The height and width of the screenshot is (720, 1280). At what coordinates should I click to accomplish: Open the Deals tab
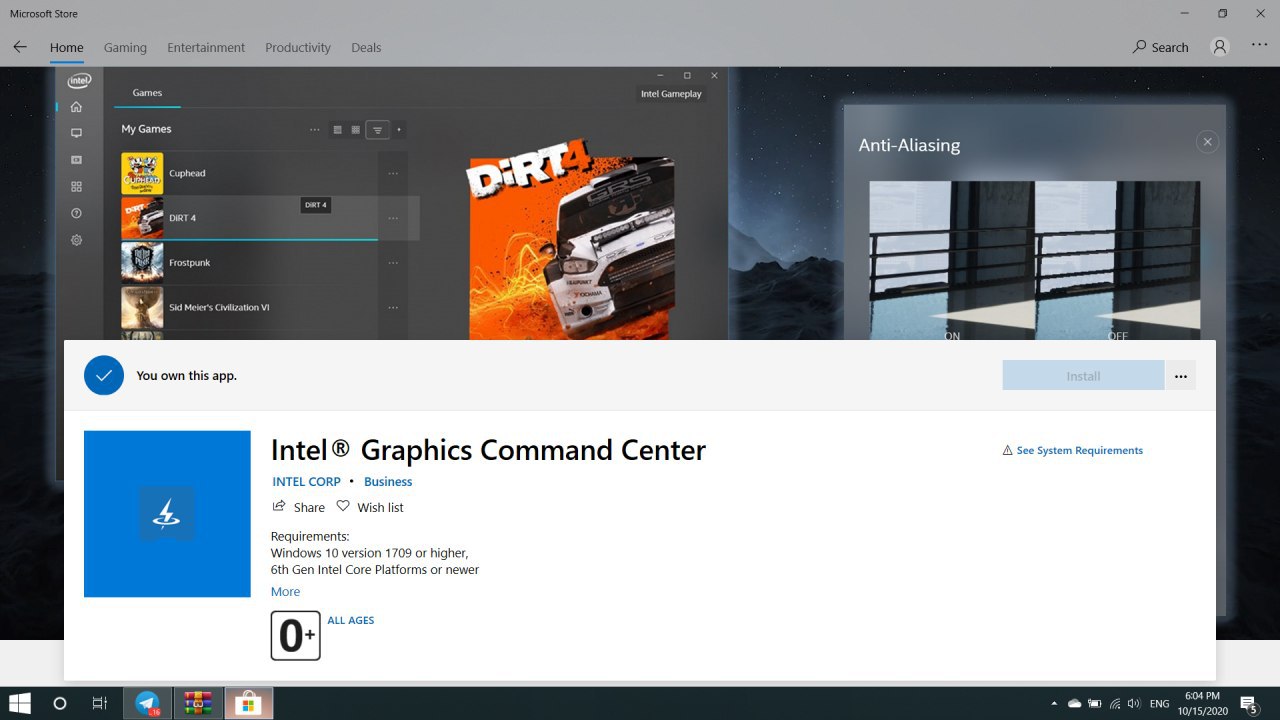point(366,47)
